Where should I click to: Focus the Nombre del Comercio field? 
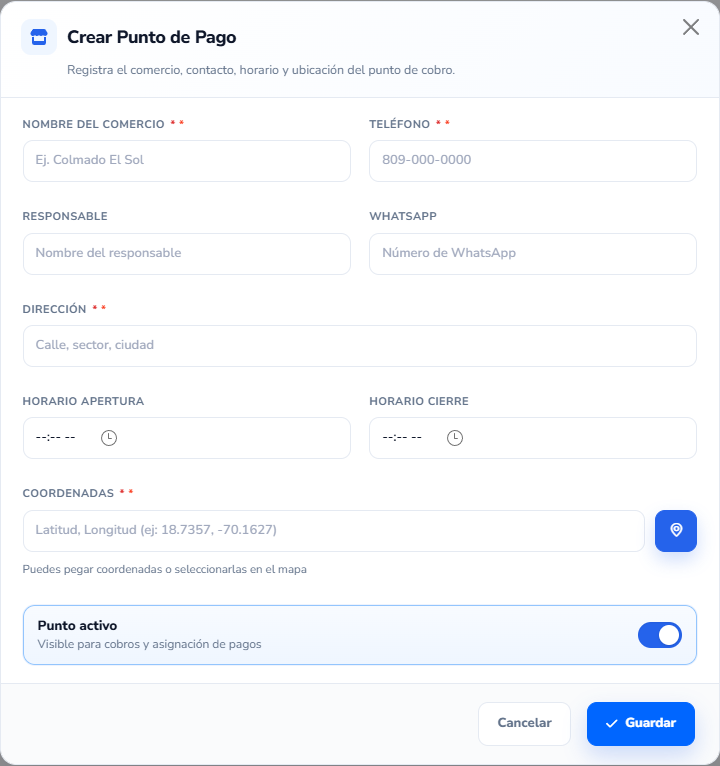[187, 161]
